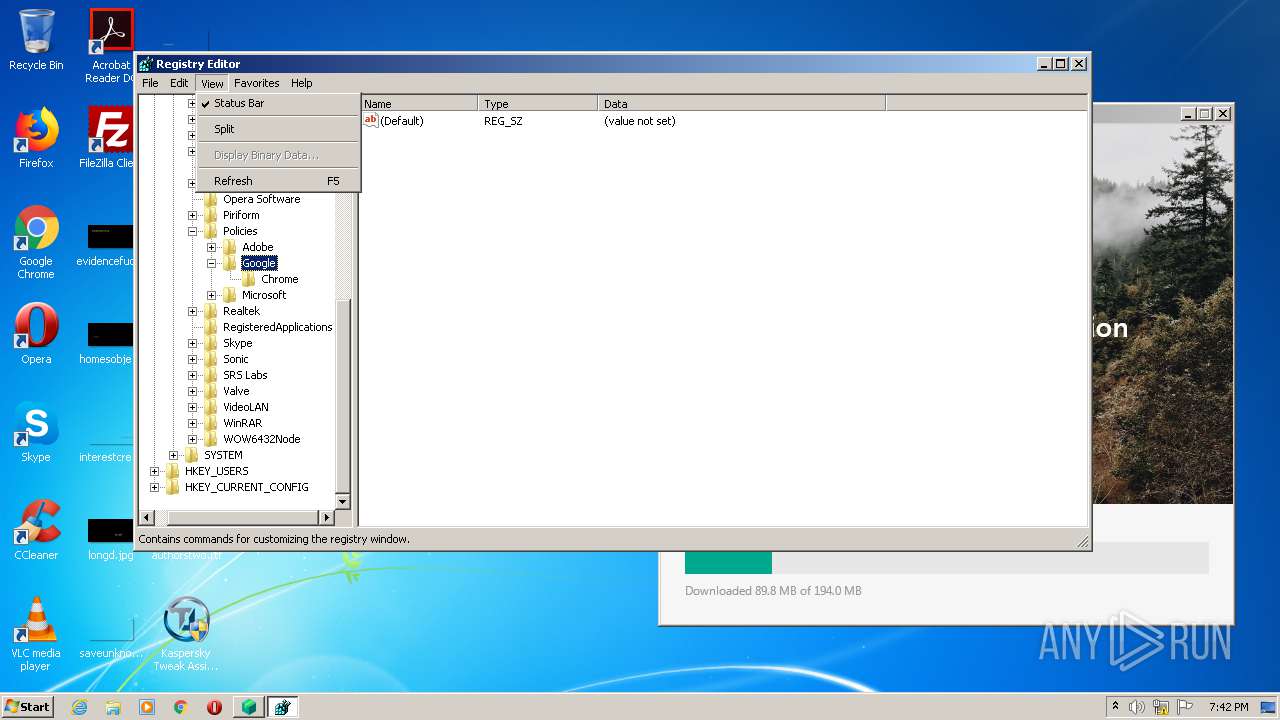Click the Start button
This screenshot has height=720, width=1280.
(x=28, y=707)
